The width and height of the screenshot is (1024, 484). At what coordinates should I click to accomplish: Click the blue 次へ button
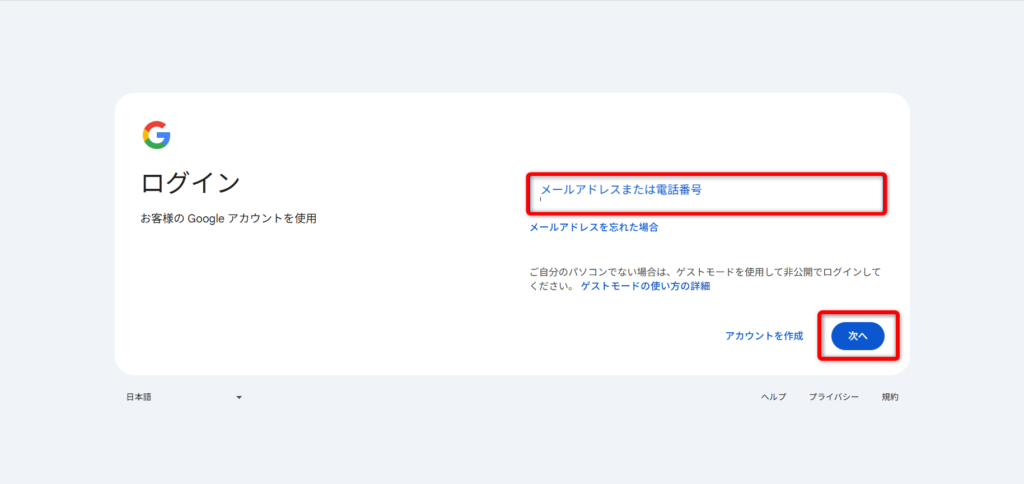pos(857,336)
